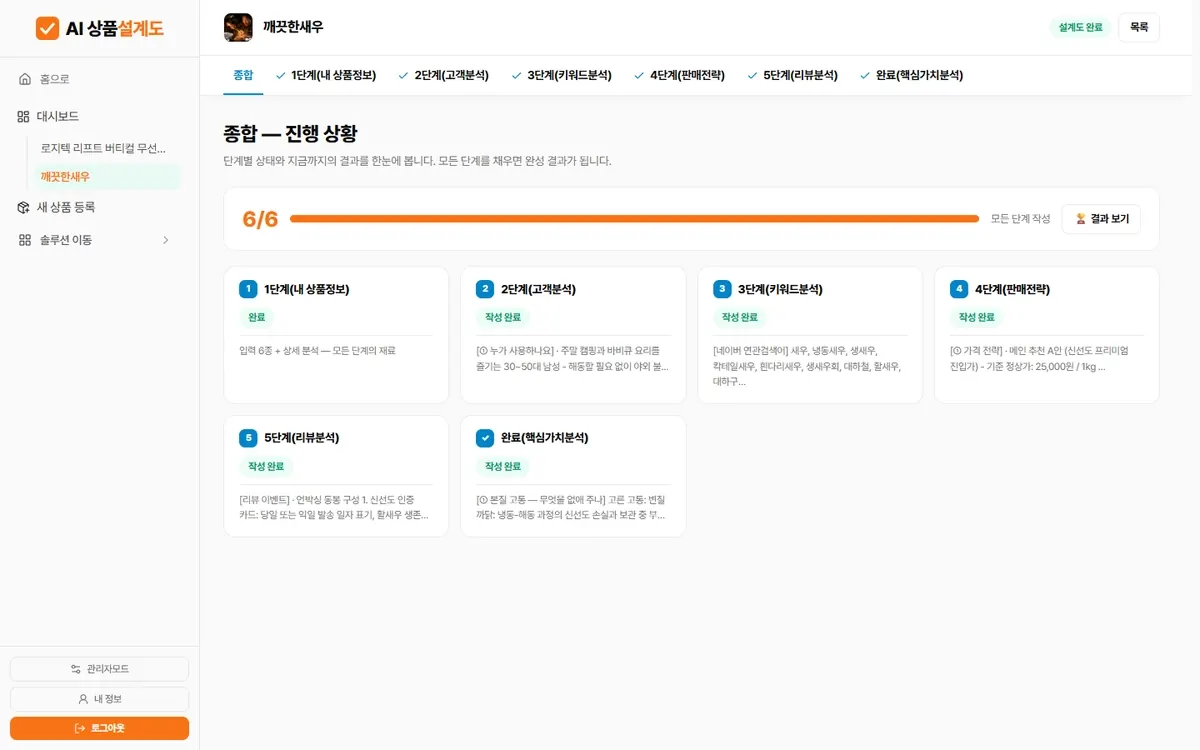Click the exit icon in the 로그아웃 button
Image resolution: width=1200 pixels, height=750 pixels.
coord(80,728)
